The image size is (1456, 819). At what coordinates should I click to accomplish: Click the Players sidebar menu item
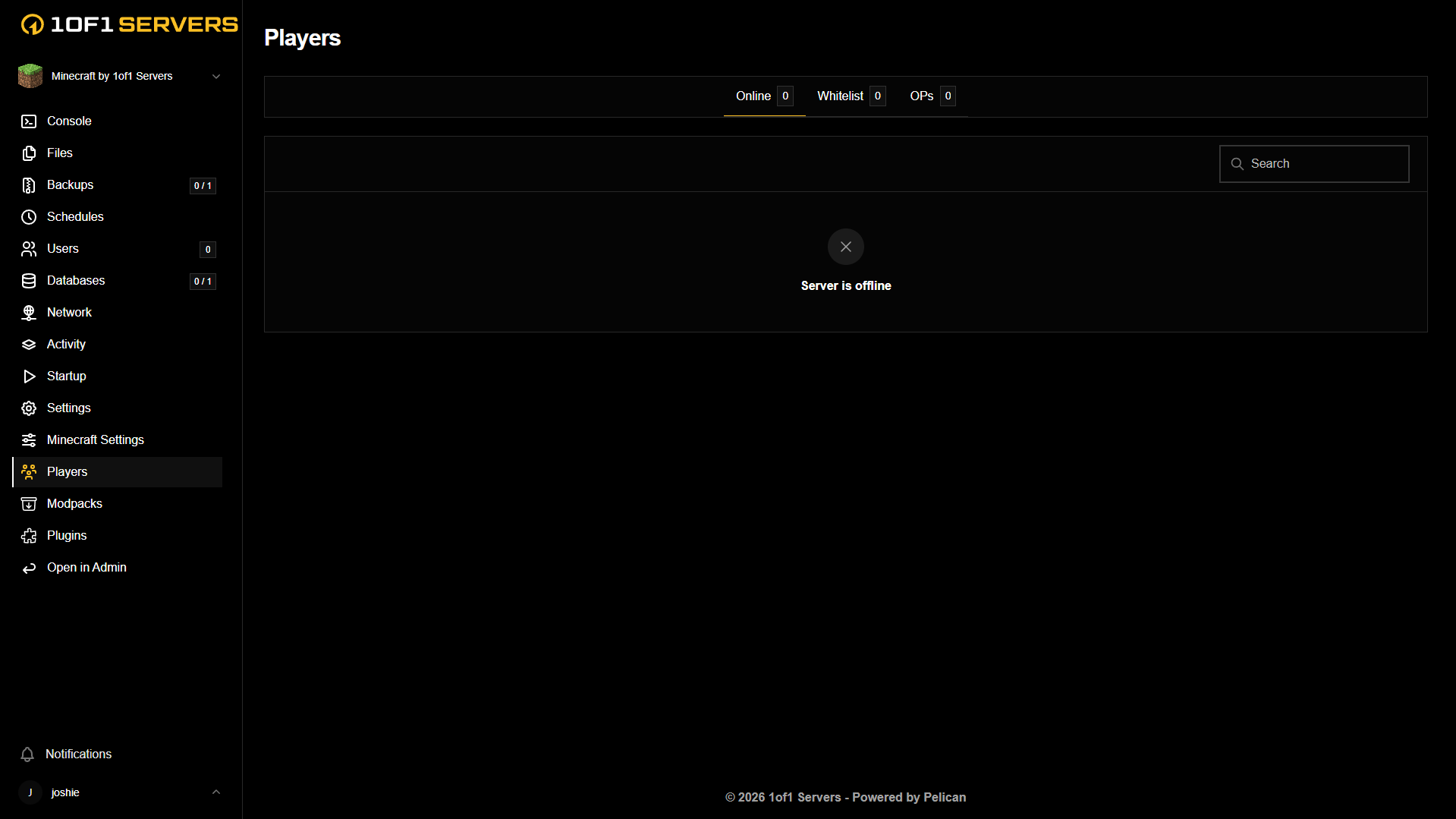(118, 472)
